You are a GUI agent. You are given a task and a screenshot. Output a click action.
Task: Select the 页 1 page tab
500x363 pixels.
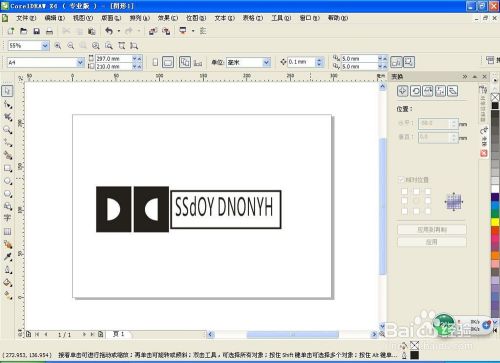[x=119, y=334]
